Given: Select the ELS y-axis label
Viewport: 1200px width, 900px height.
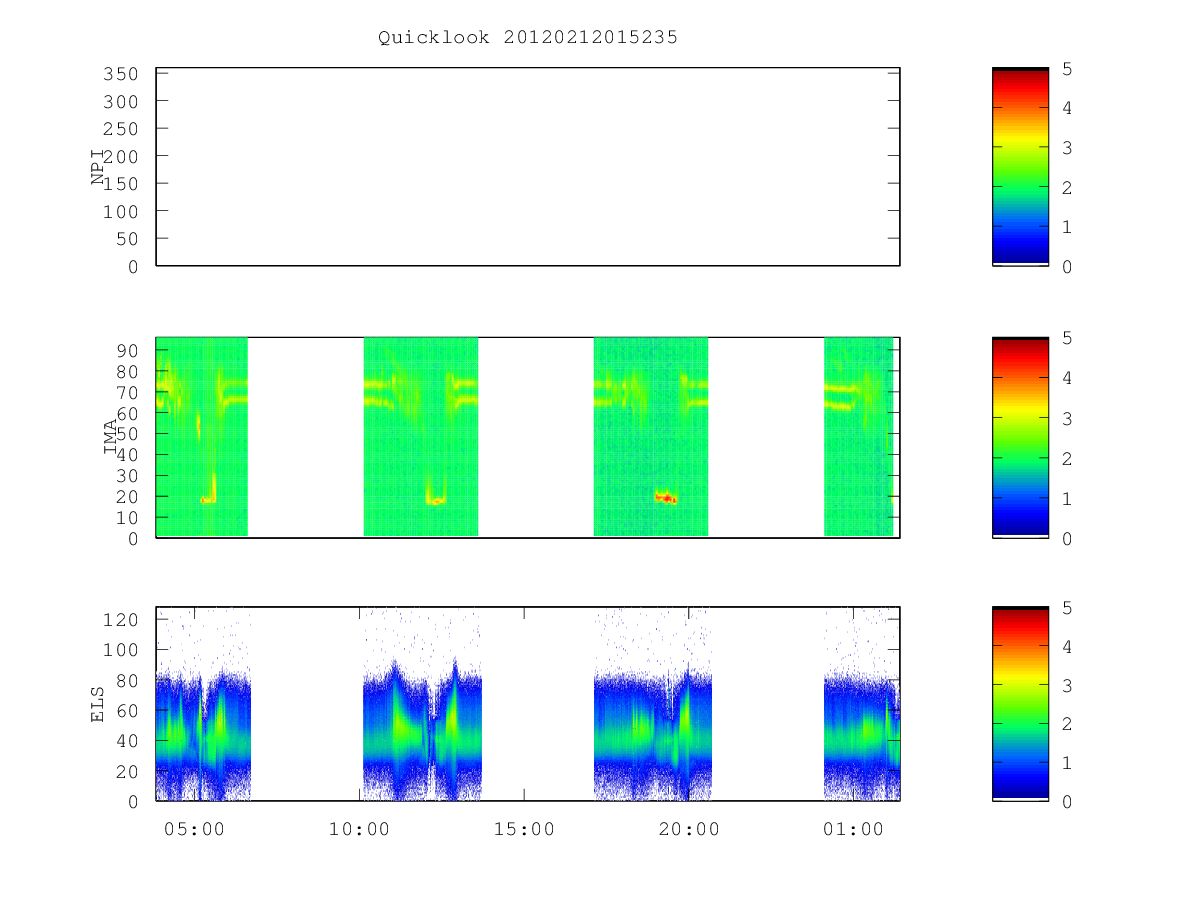Looking at the screenshot, I should click(98, 704).
